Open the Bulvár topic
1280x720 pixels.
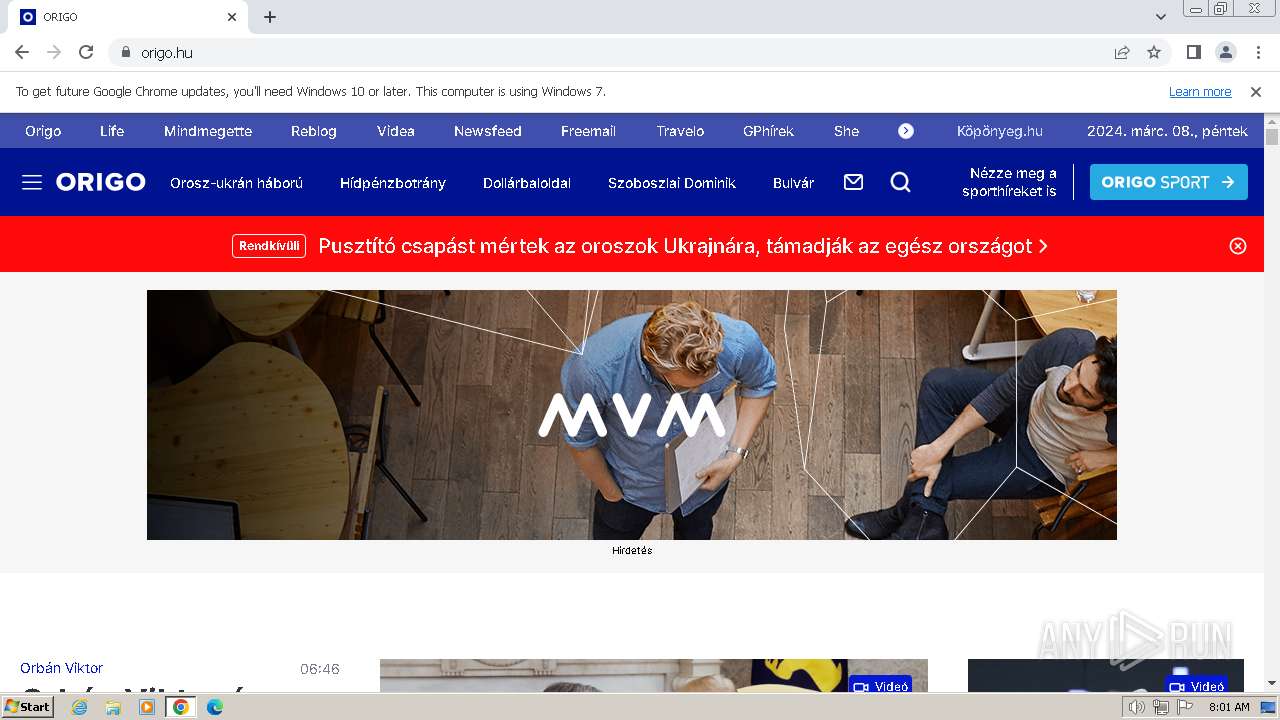794,183
